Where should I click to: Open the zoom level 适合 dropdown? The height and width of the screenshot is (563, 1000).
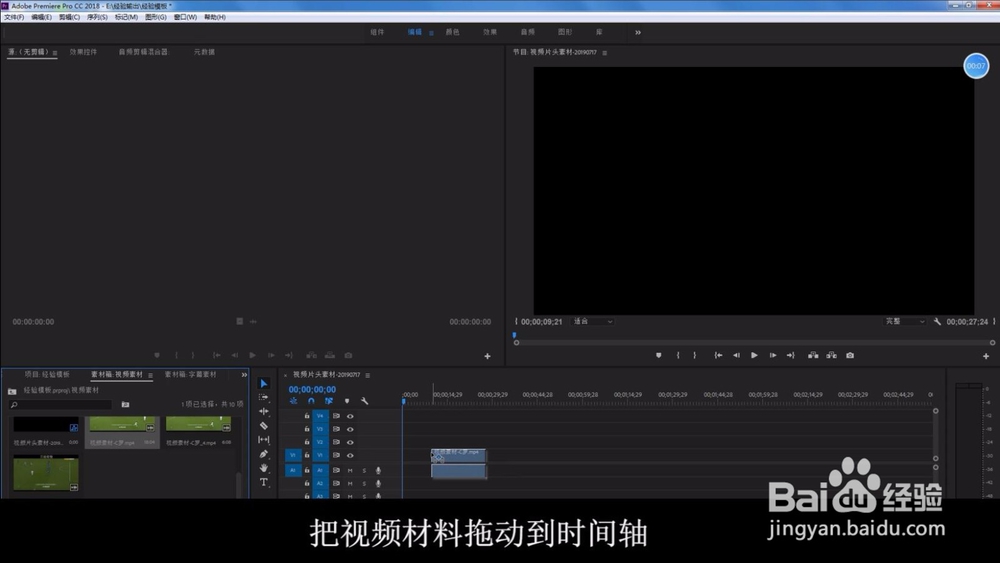(x=592, y=321)
